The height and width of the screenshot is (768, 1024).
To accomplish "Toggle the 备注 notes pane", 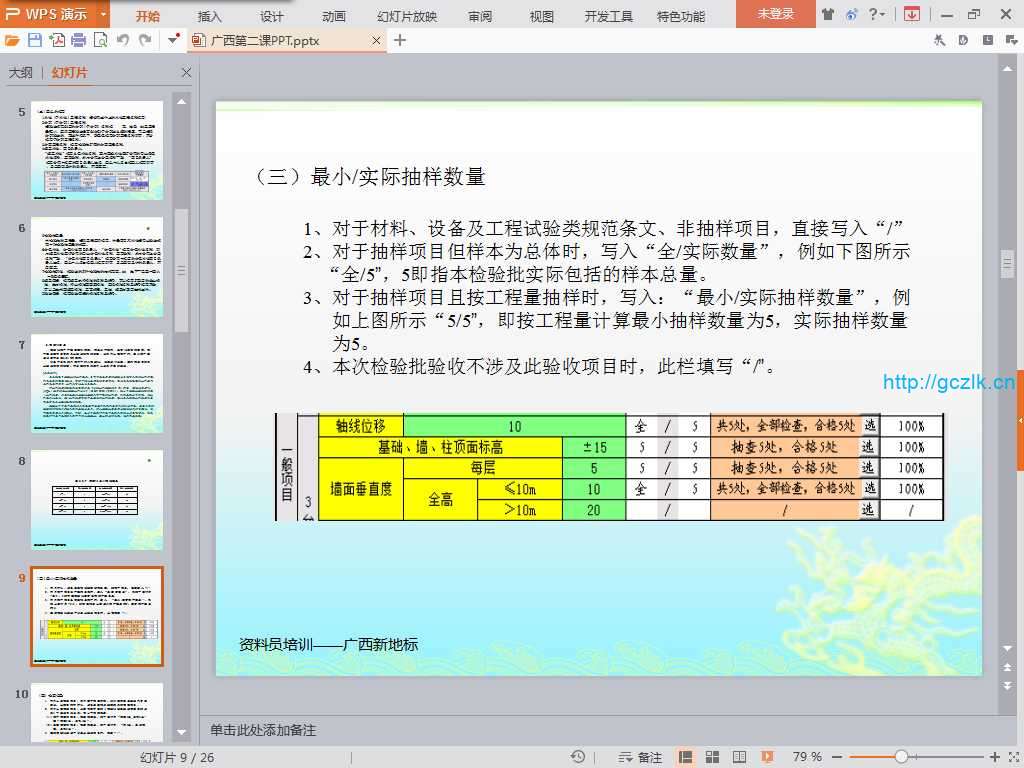I will (x=641, y=757).
